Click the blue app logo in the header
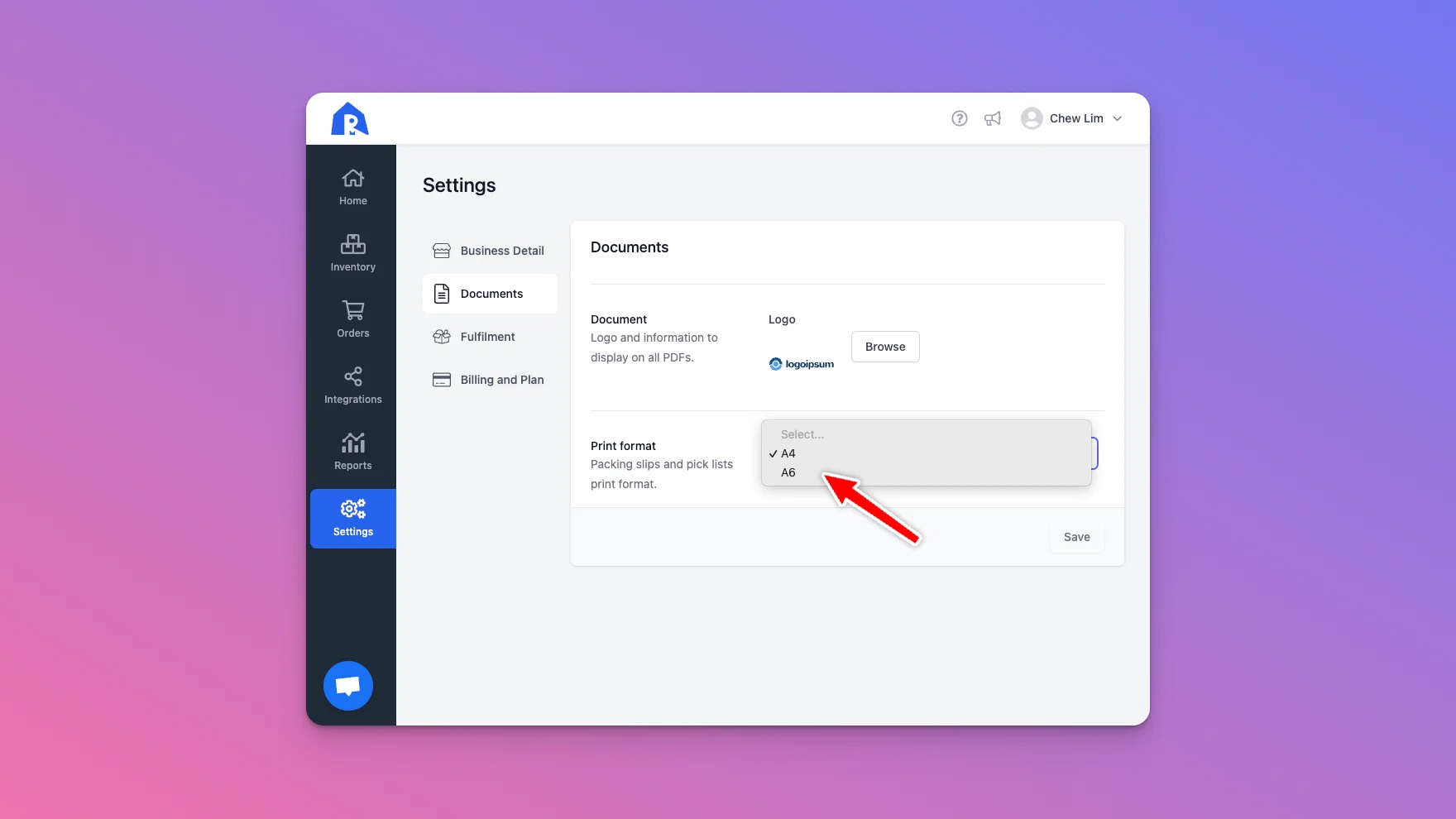The image size is (1456, 819). coord(350,118)
